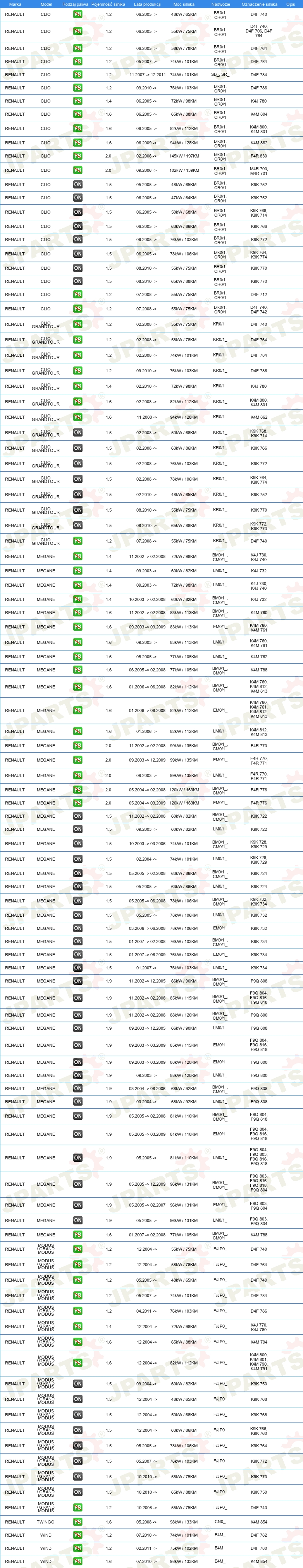Click the ON icon in the Megane 01.2007 -> 06.2009 row
The image size is (303, 1568).
[x=77, y=954]
